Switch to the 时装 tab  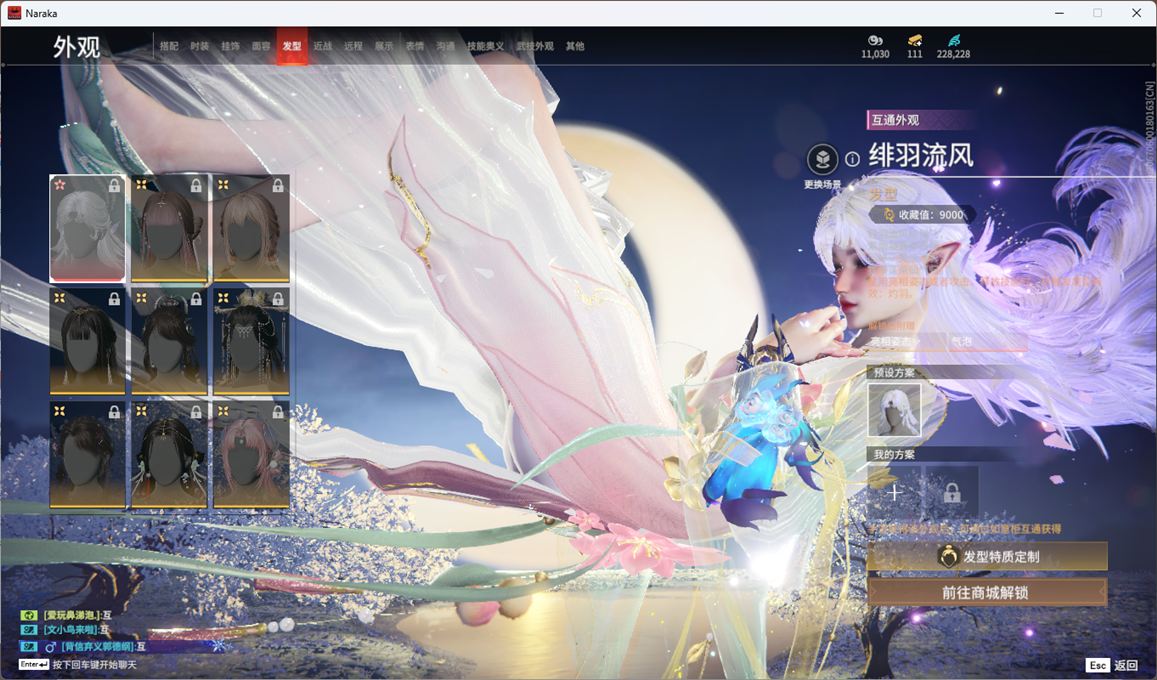(199, 46)
